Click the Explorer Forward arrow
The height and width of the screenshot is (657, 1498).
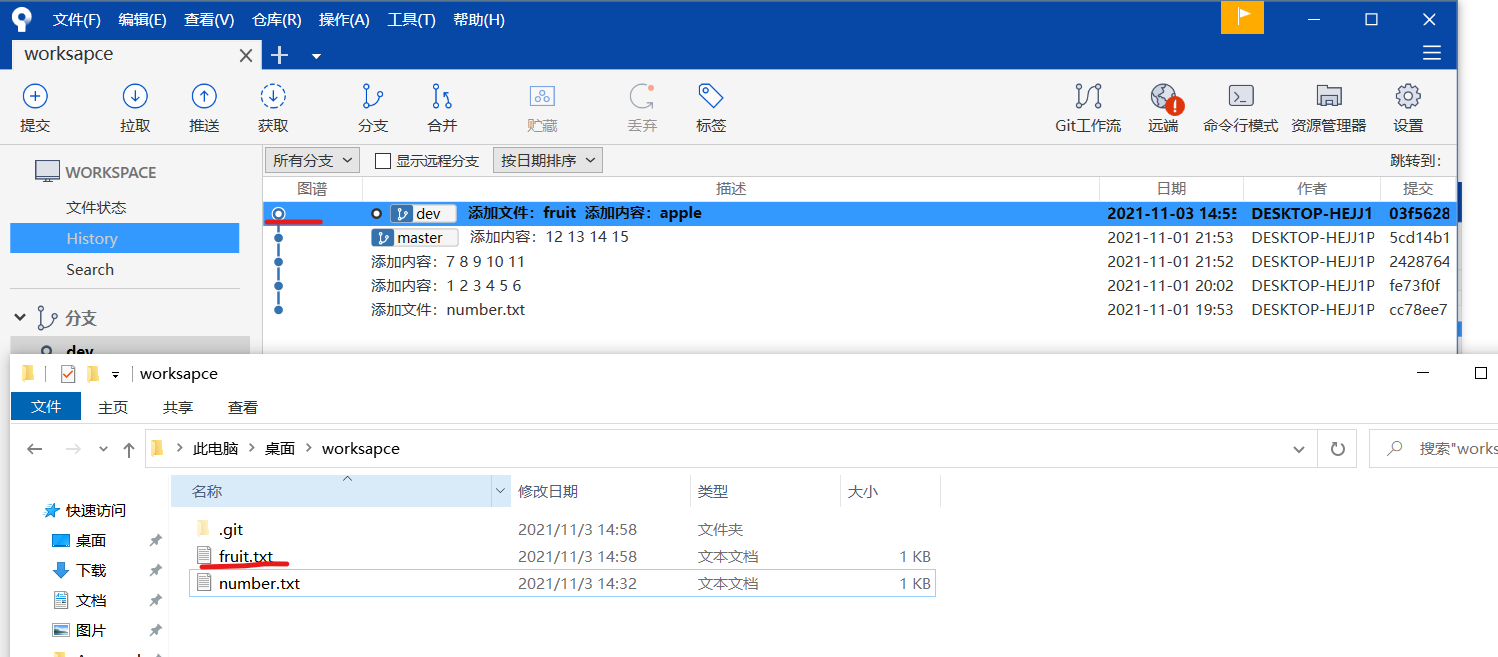[x=72, y=449]
